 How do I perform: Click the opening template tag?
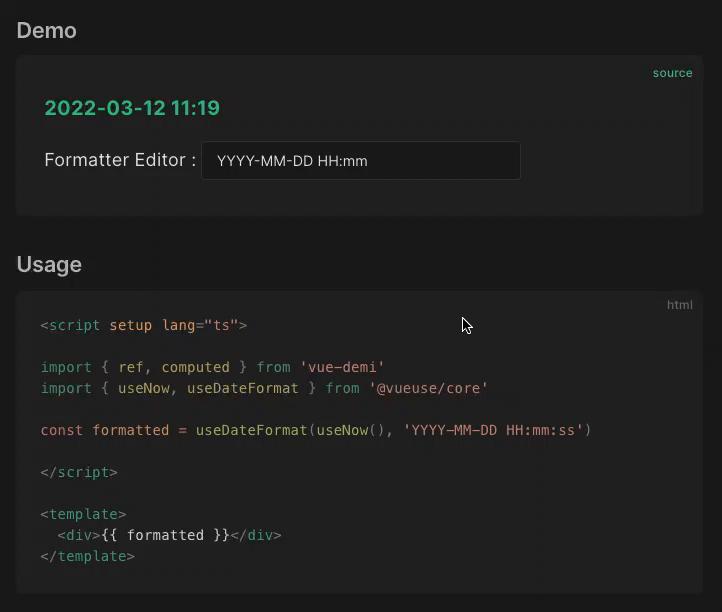coord(83,514)
